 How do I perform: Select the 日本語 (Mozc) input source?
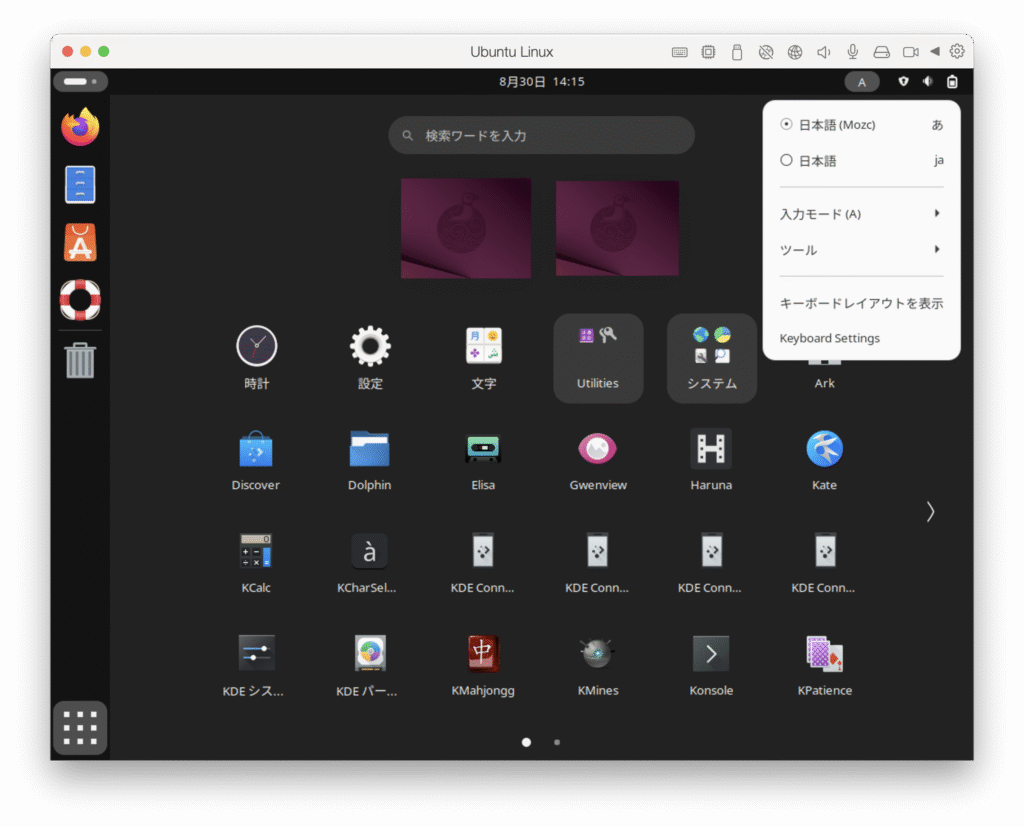(x=861, y=125)
